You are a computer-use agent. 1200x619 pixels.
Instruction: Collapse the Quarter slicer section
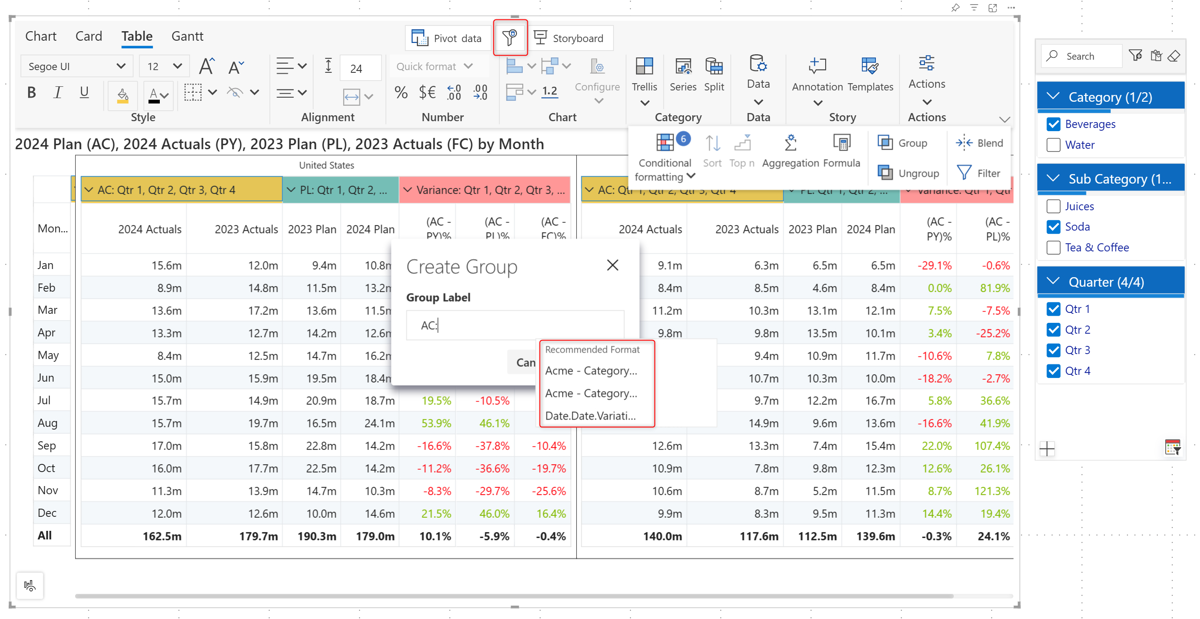(1053, 282)
